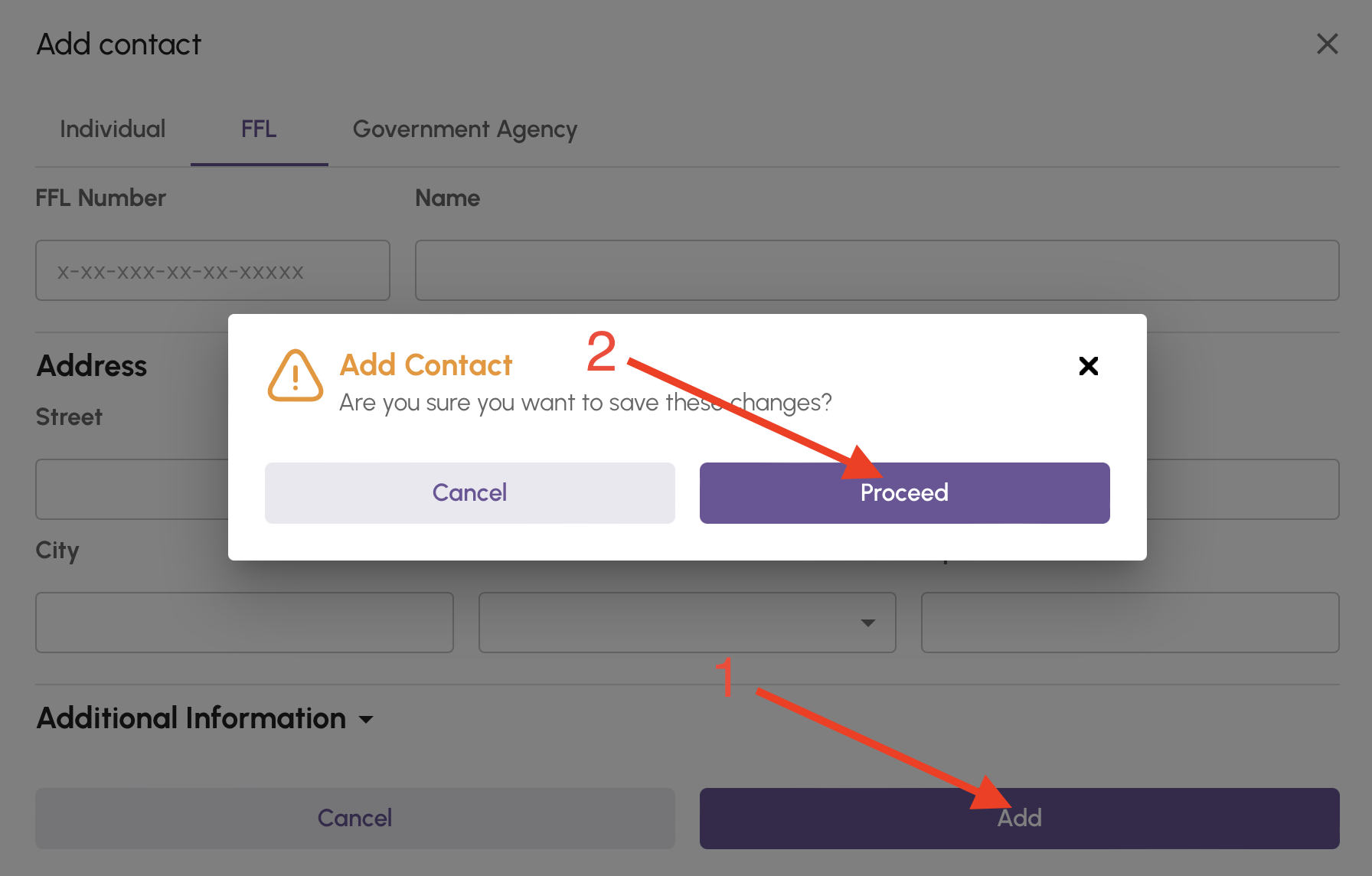
Task: Cancel the save confirmation dialog
Action: pos(469,492)
